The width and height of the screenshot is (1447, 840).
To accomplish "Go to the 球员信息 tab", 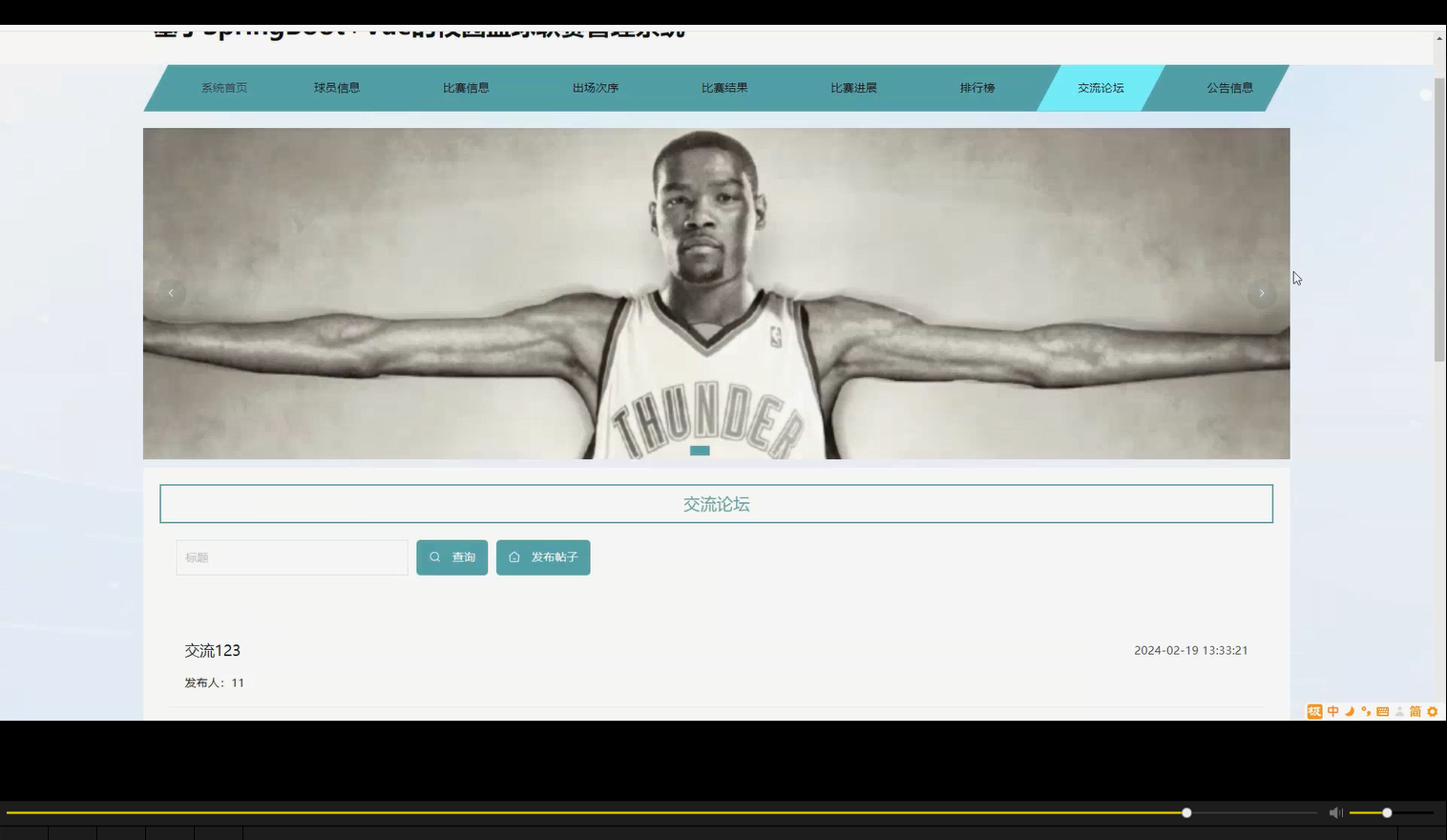I will tap(337, 88).
